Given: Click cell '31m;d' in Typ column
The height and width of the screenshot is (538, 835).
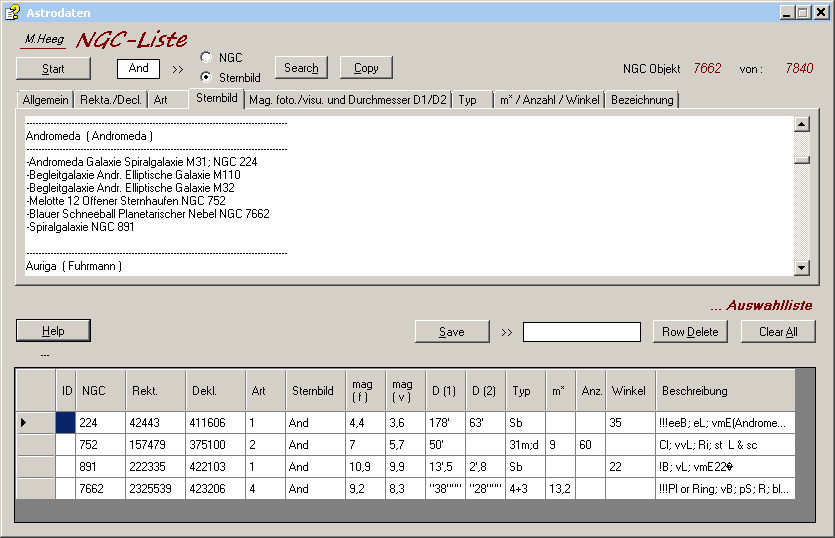Looking at the screenshot, I should (526, 445).
